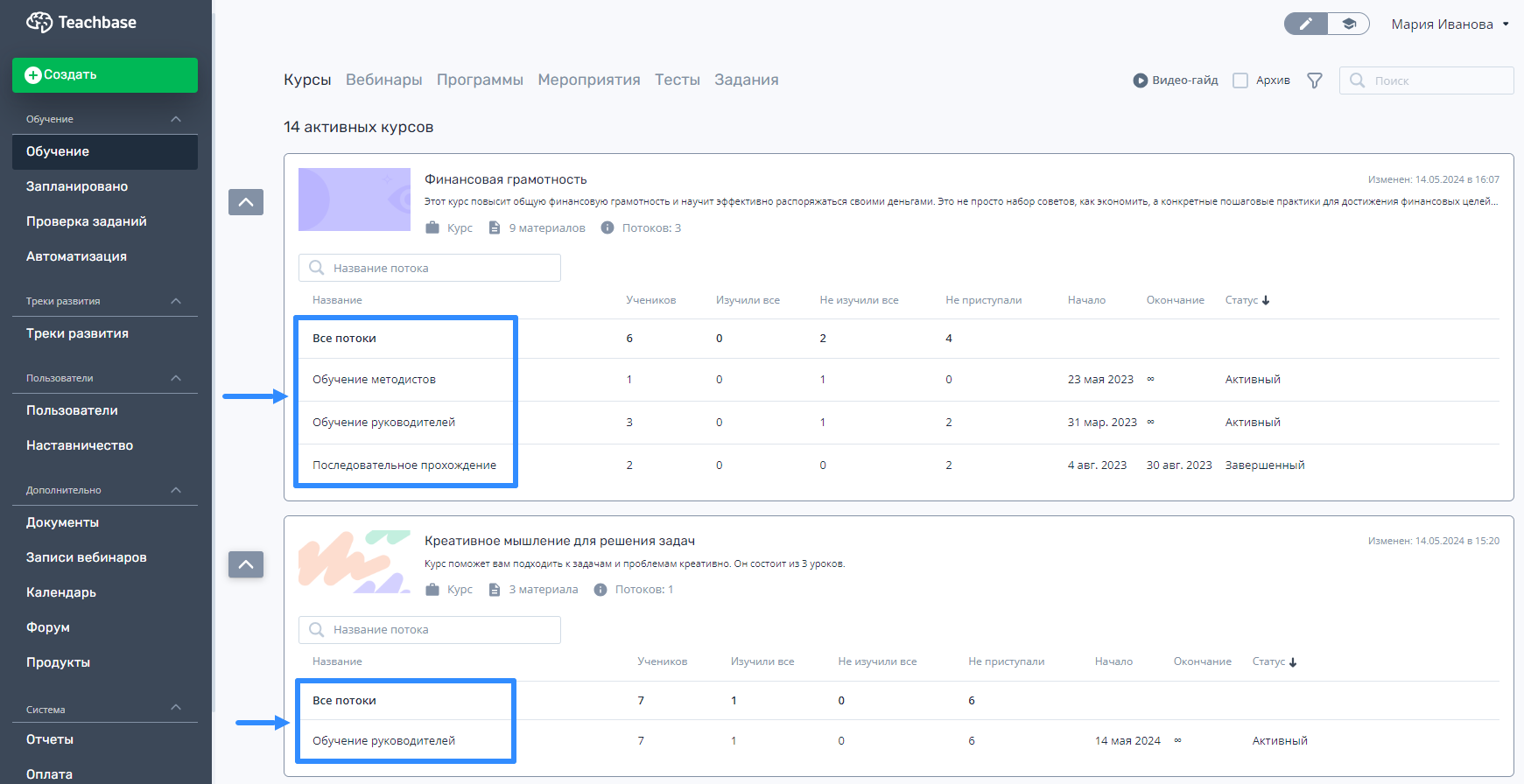Play the Видео-гайд
The height and width of the screenshot is (784, 1524).
tap(1176, 80)
